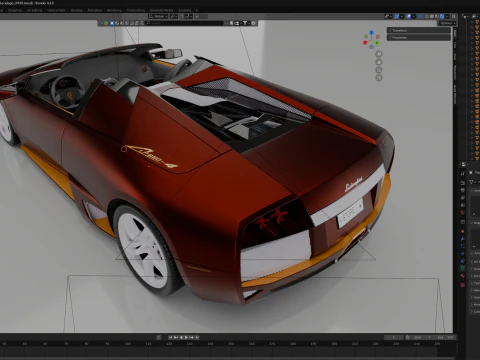The height and width of the screenshot is (360, 480).
Task: Open the Rendering workspace tab
Action: 114,10
